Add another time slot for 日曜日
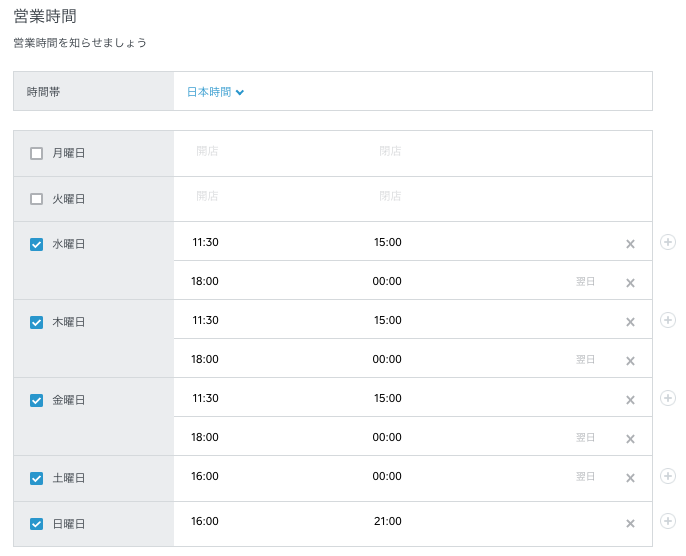Viewport: 686px width, 556px height. (668, 521)
